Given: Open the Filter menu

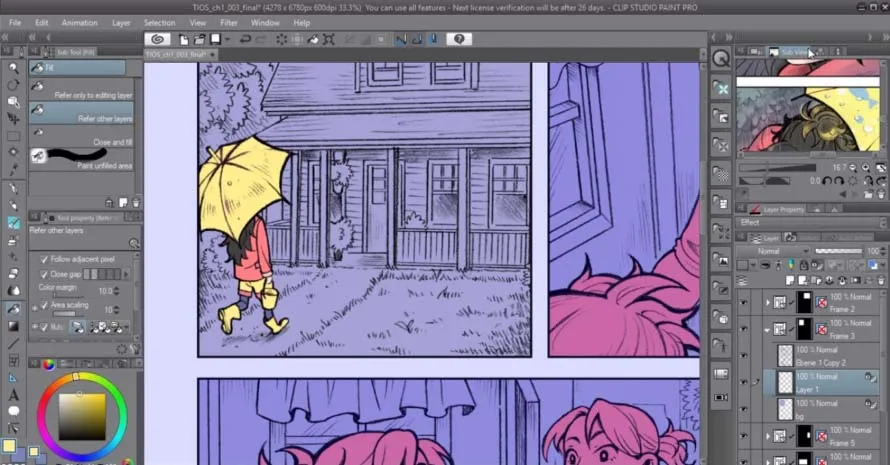Looking at the screenshot, I should [x=228, y=22].
